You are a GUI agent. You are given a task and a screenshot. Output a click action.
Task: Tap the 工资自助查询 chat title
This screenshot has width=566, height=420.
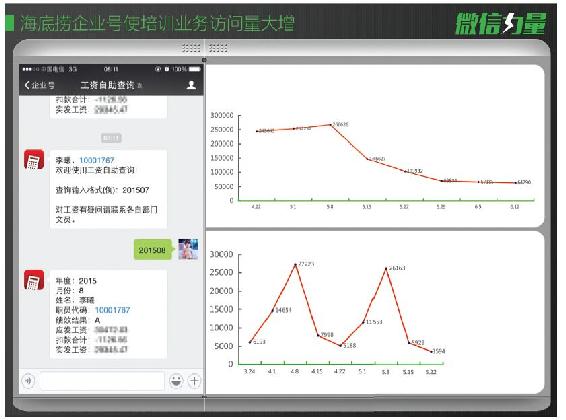tap(107, 85)
